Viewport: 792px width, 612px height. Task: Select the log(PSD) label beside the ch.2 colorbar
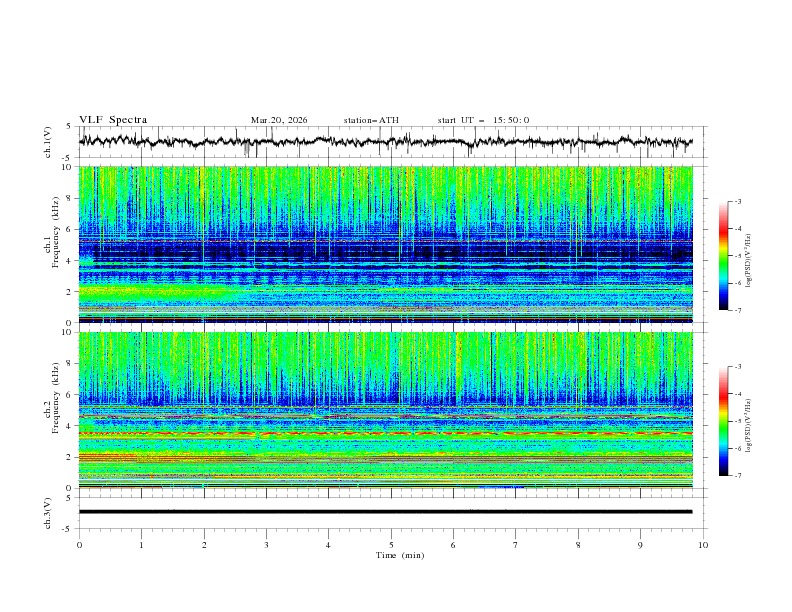(x=750, y=425)
